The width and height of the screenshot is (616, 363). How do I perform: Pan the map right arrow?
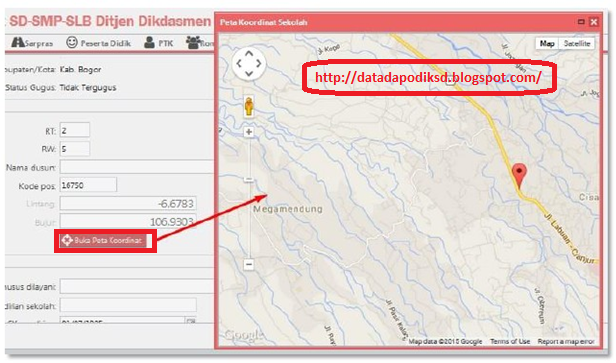[x=259, y=63]
